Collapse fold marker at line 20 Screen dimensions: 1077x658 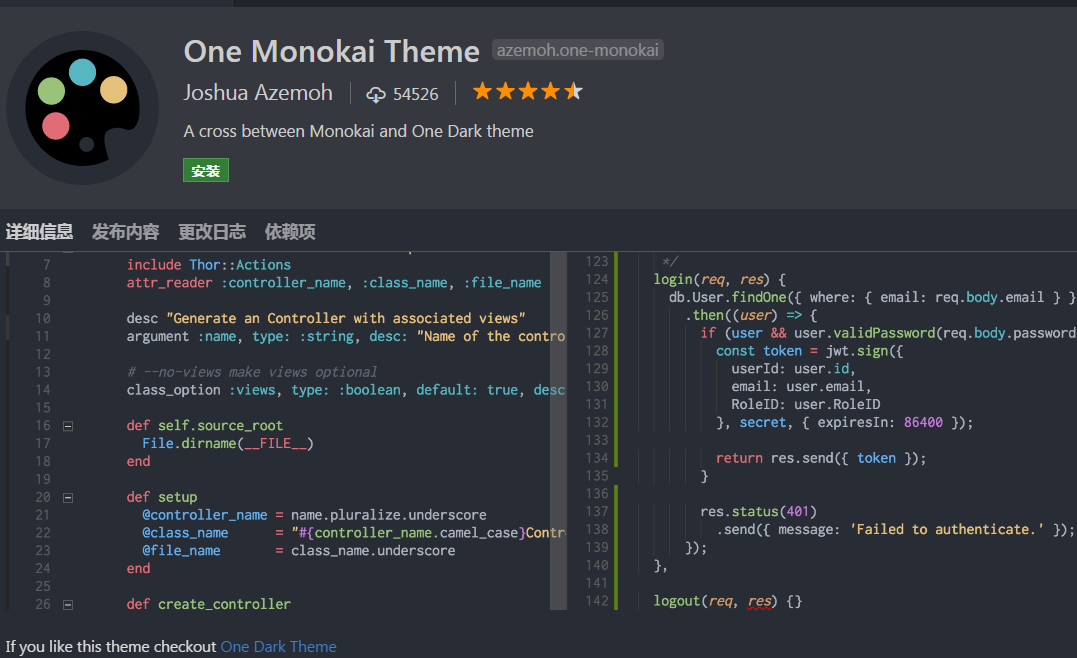[x=68, y=497]
